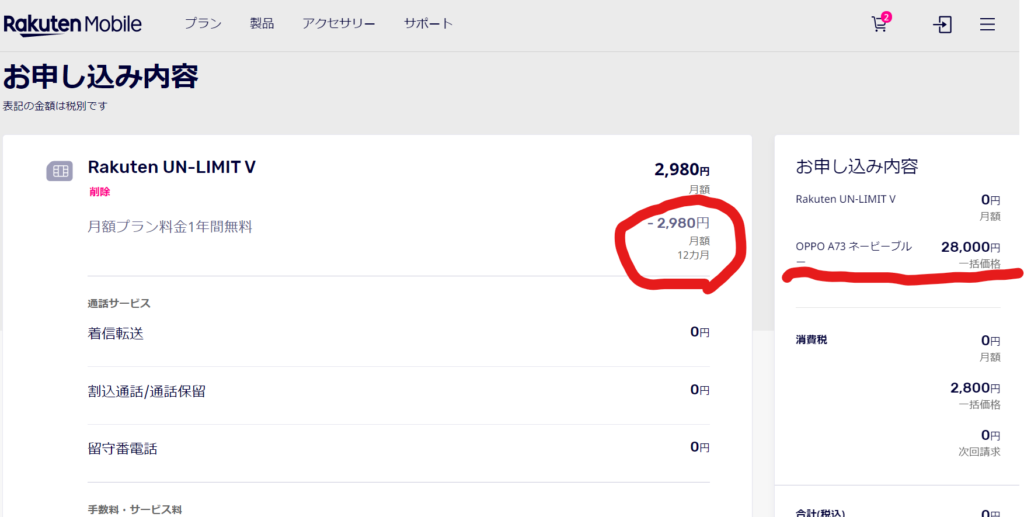The height and width of the screenshot is (517, 1024).
Task: Open the プラン menu item
Action: coord(202,24)
